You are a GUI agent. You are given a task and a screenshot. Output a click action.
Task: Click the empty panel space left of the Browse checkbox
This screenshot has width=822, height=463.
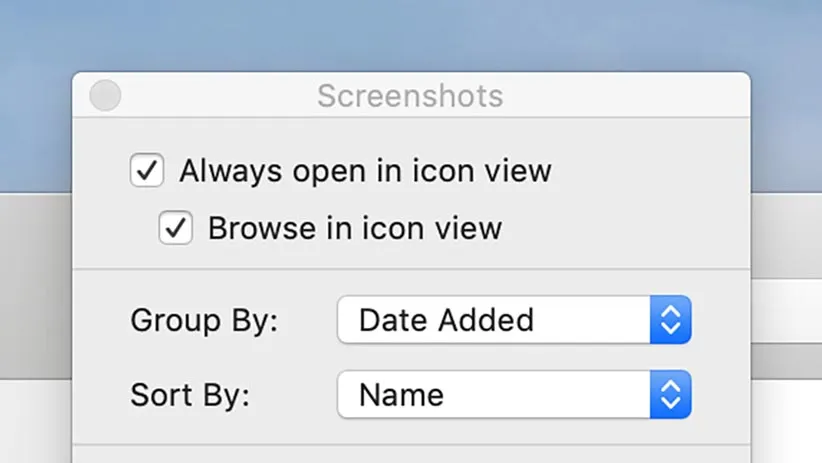click(x=115, y=229)
